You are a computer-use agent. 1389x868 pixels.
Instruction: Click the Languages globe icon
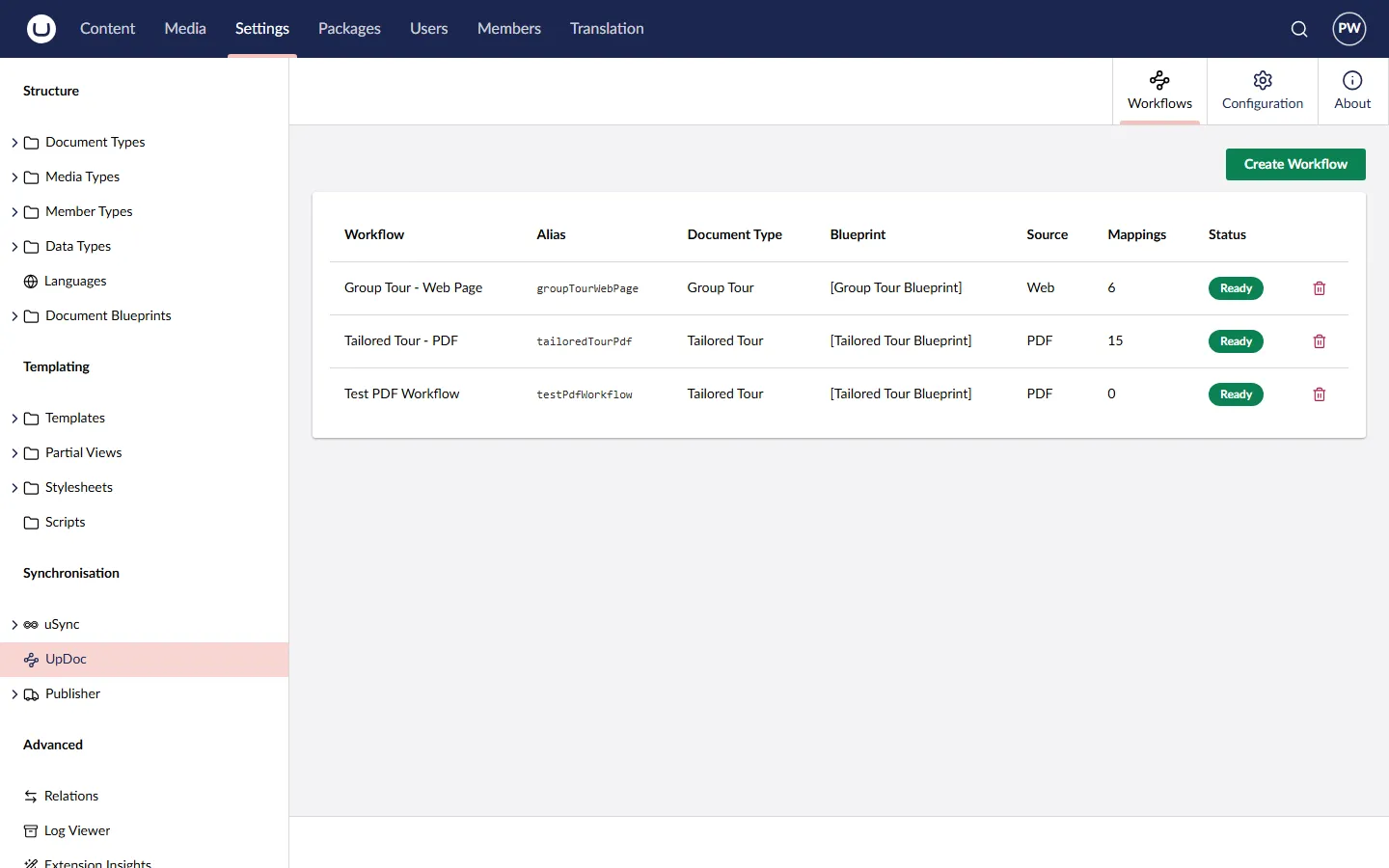click(x=31, y=282)
